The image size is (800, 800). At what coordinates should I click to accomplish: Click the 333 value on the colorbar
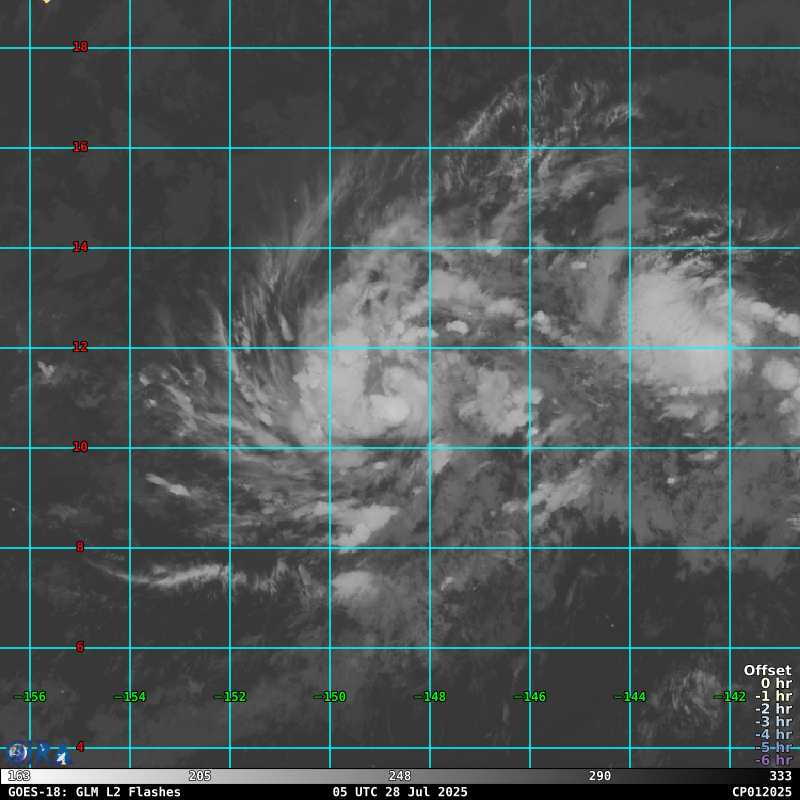[780, 776]
